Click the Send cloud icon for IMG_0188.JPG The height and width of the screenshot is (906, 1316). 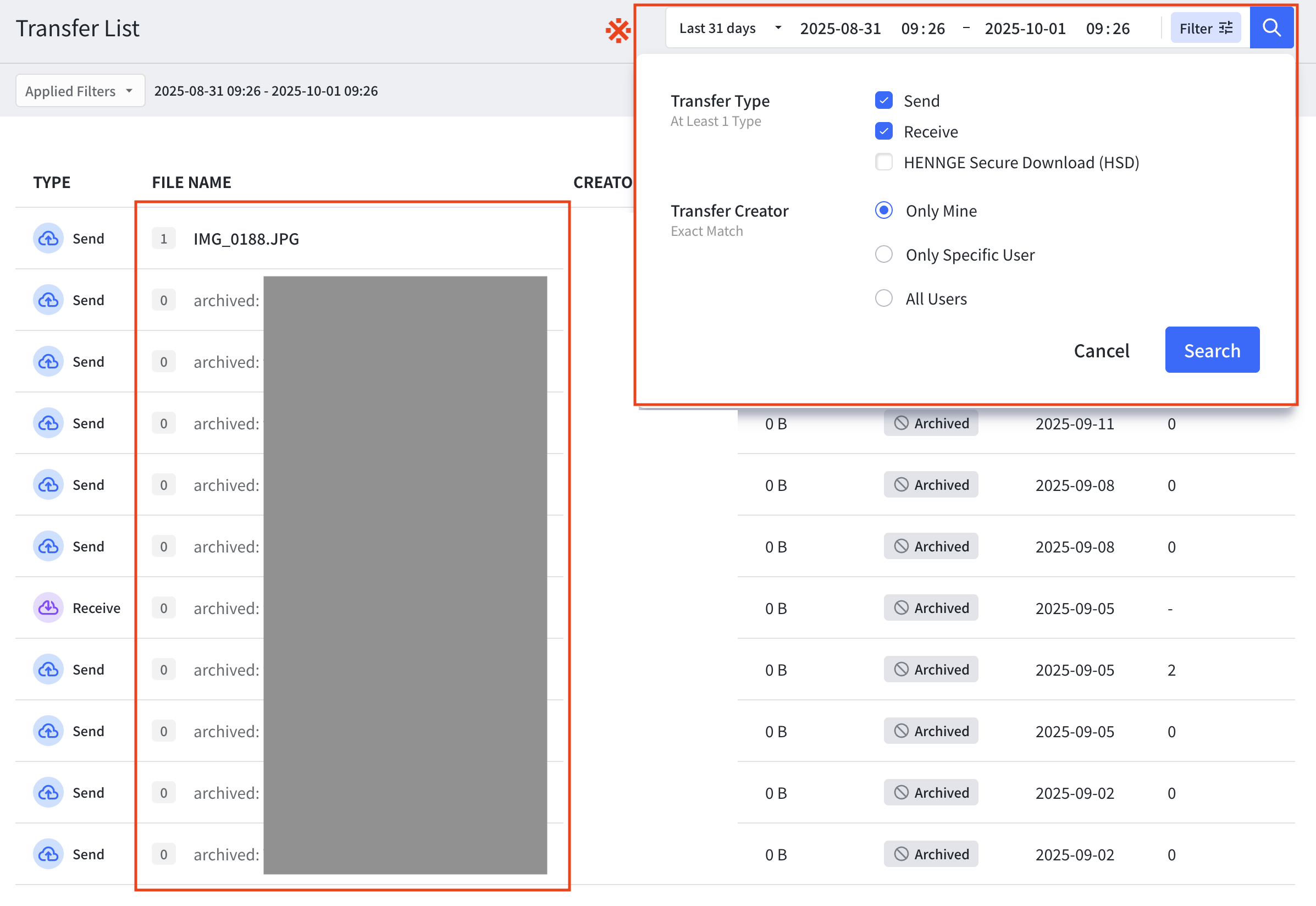(x=48, y=239)
